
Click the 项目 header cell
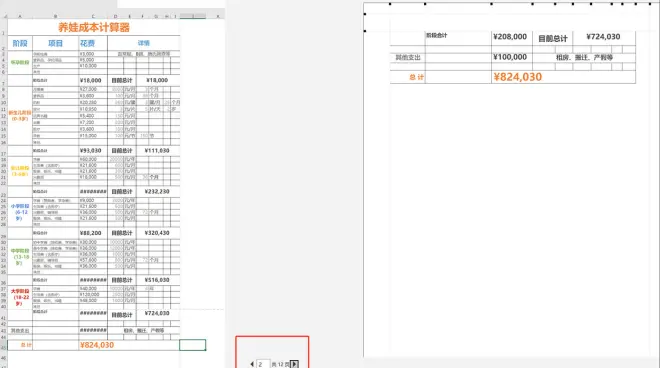coord(55,43)
